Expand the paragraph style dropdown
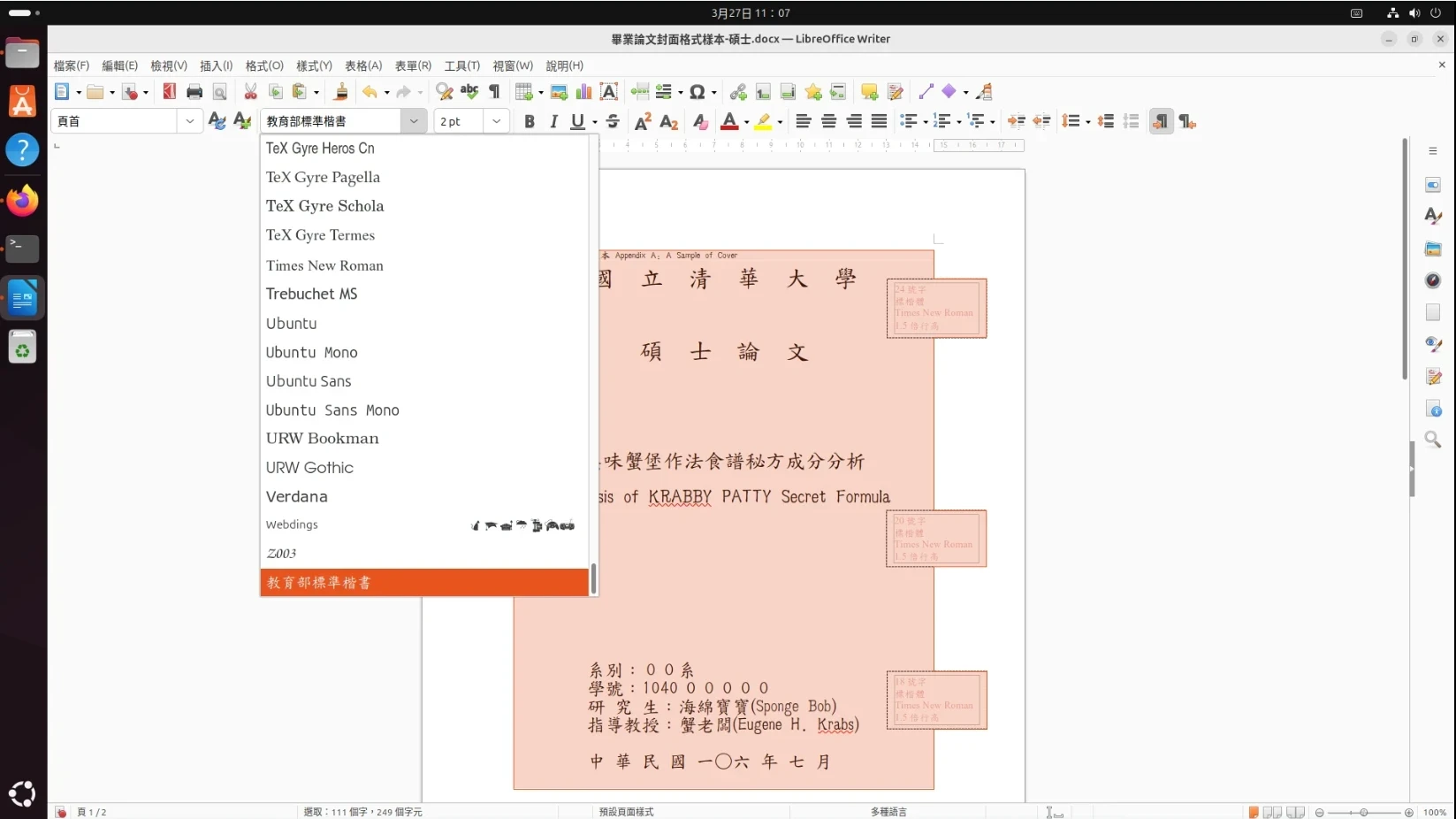Screen dimensions: 1456x819 pos(190,121)
